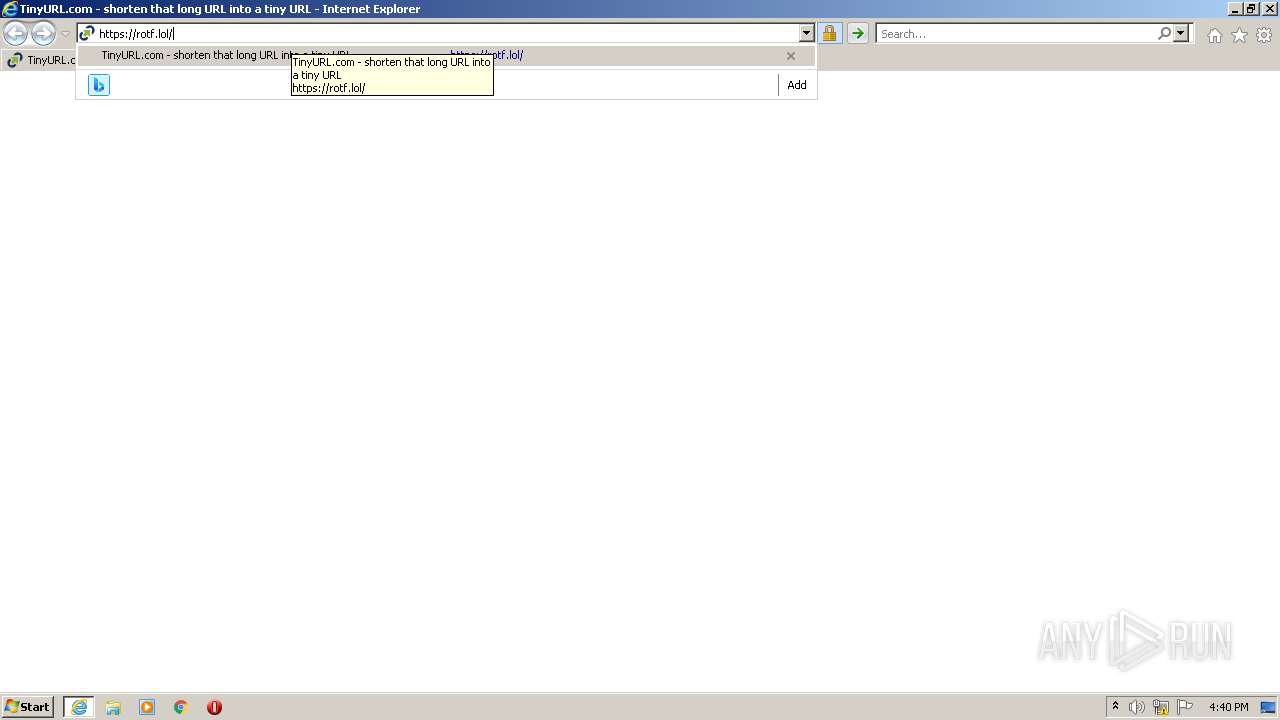
Task: Switch to the TinyURL.com browser tab
Action: click(x=40, y=60)
